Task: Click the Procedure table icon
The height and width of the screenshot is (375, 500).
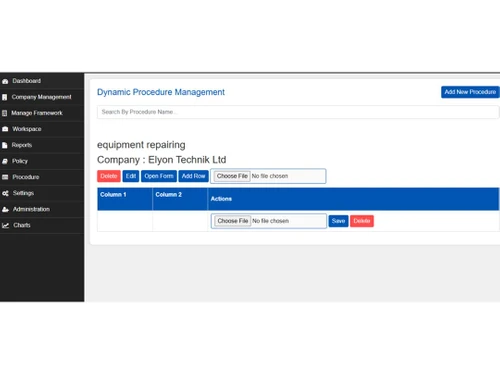Action: (5, 177)
